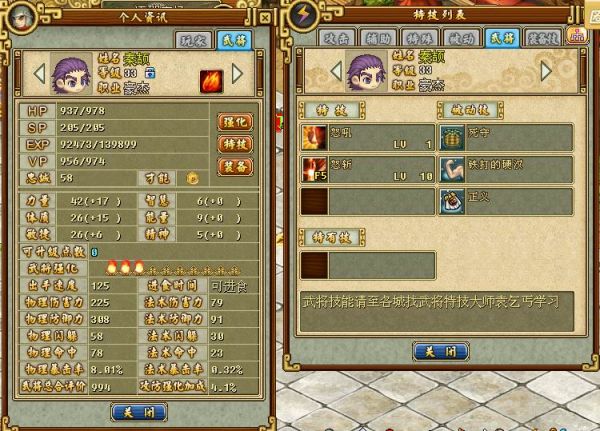Go to previous general in 特技列表 panel
Screen dimensions: 600x431
336,71
